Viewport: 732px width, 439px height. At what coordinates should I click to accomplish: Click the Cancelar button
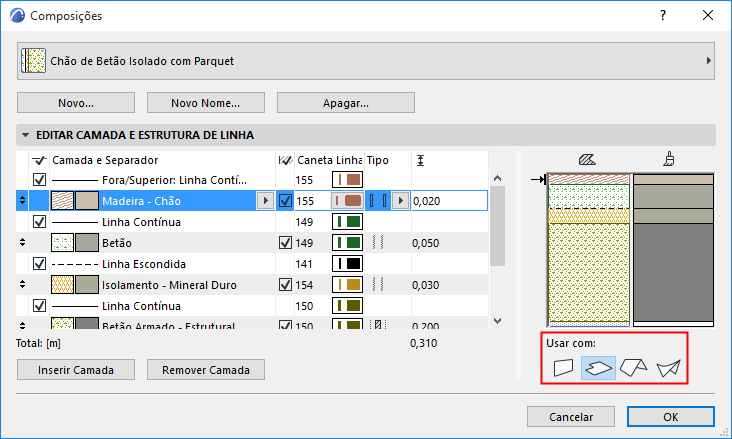(x=571, y=417)
